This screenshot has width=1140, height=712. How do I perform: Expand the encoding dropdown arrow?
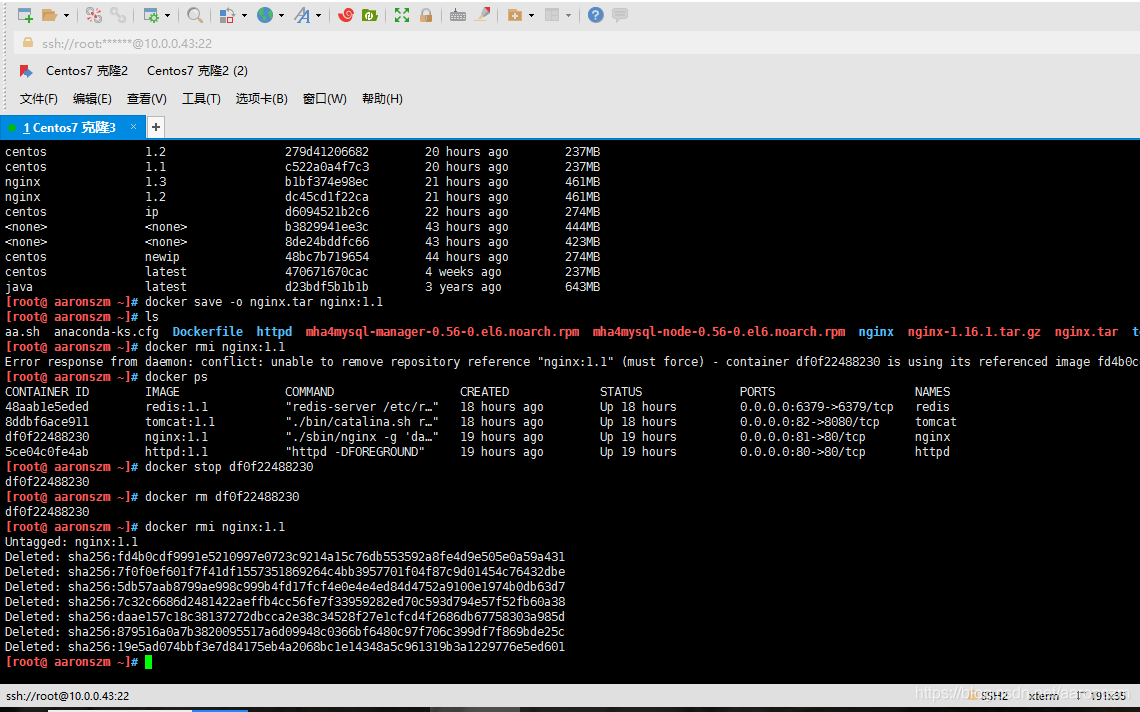(281, 15)
